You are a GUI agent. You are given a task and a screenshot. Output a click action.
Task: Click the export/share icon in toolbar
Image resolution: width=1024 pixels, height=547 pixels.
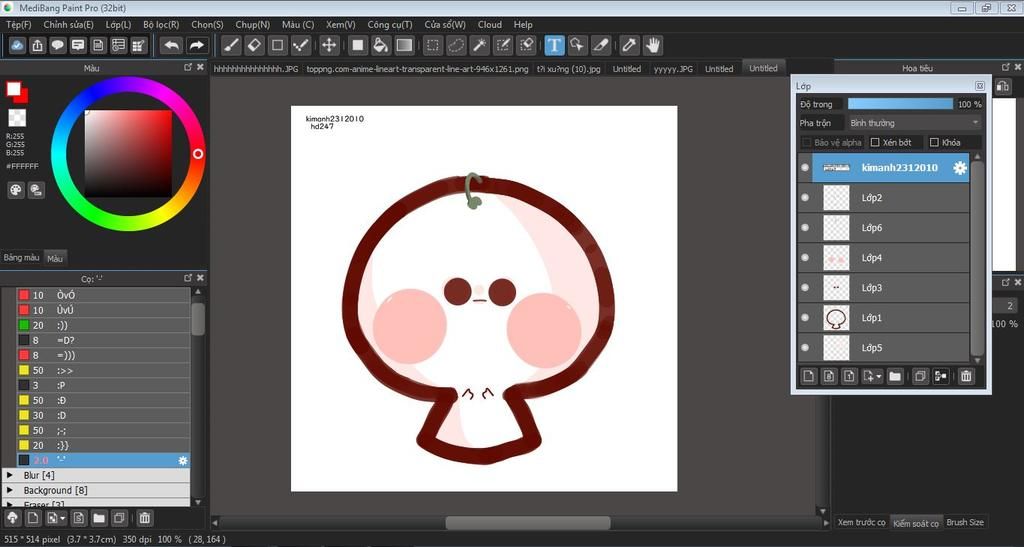click(37, 45)
